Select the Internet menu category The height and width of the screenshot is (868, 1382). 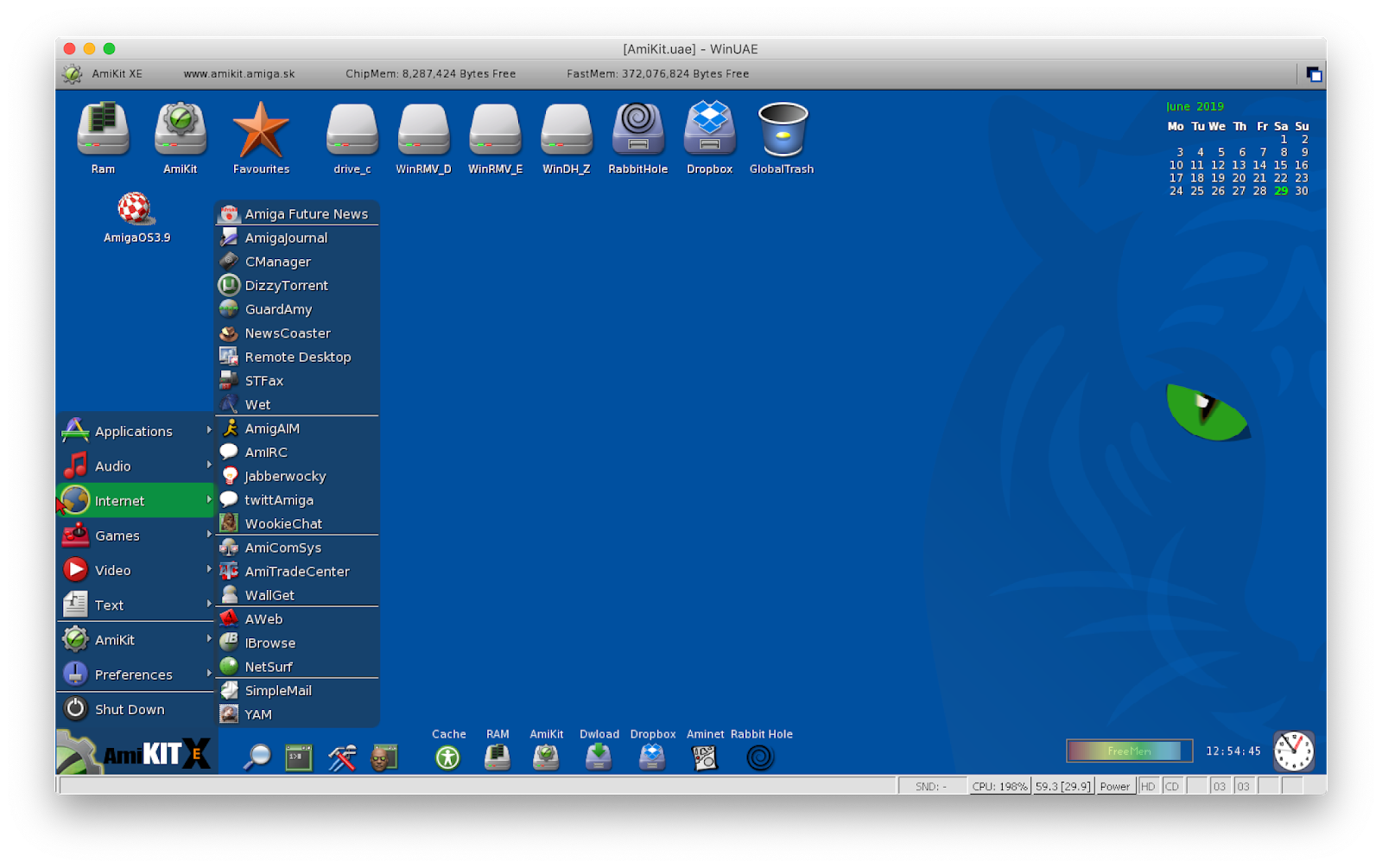pyautogui.click(x=136, y=501)
